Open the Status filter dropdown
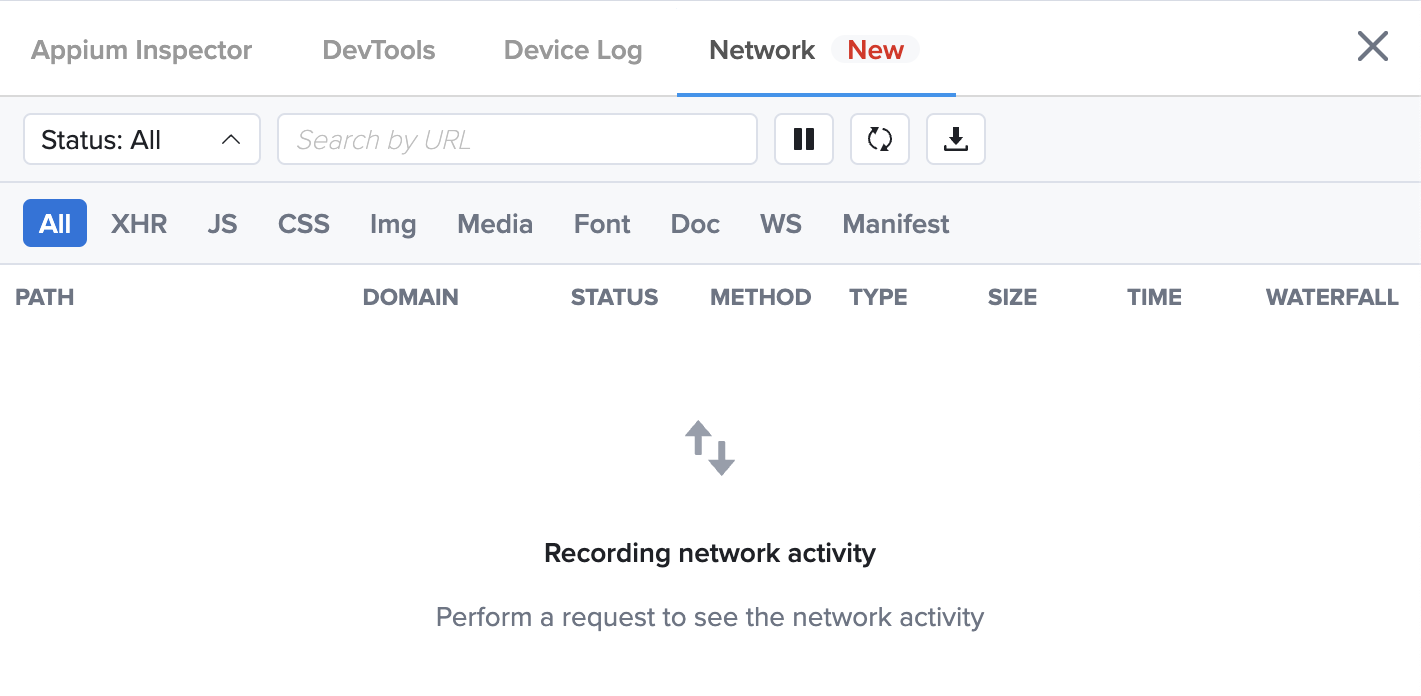 point(141,139)
